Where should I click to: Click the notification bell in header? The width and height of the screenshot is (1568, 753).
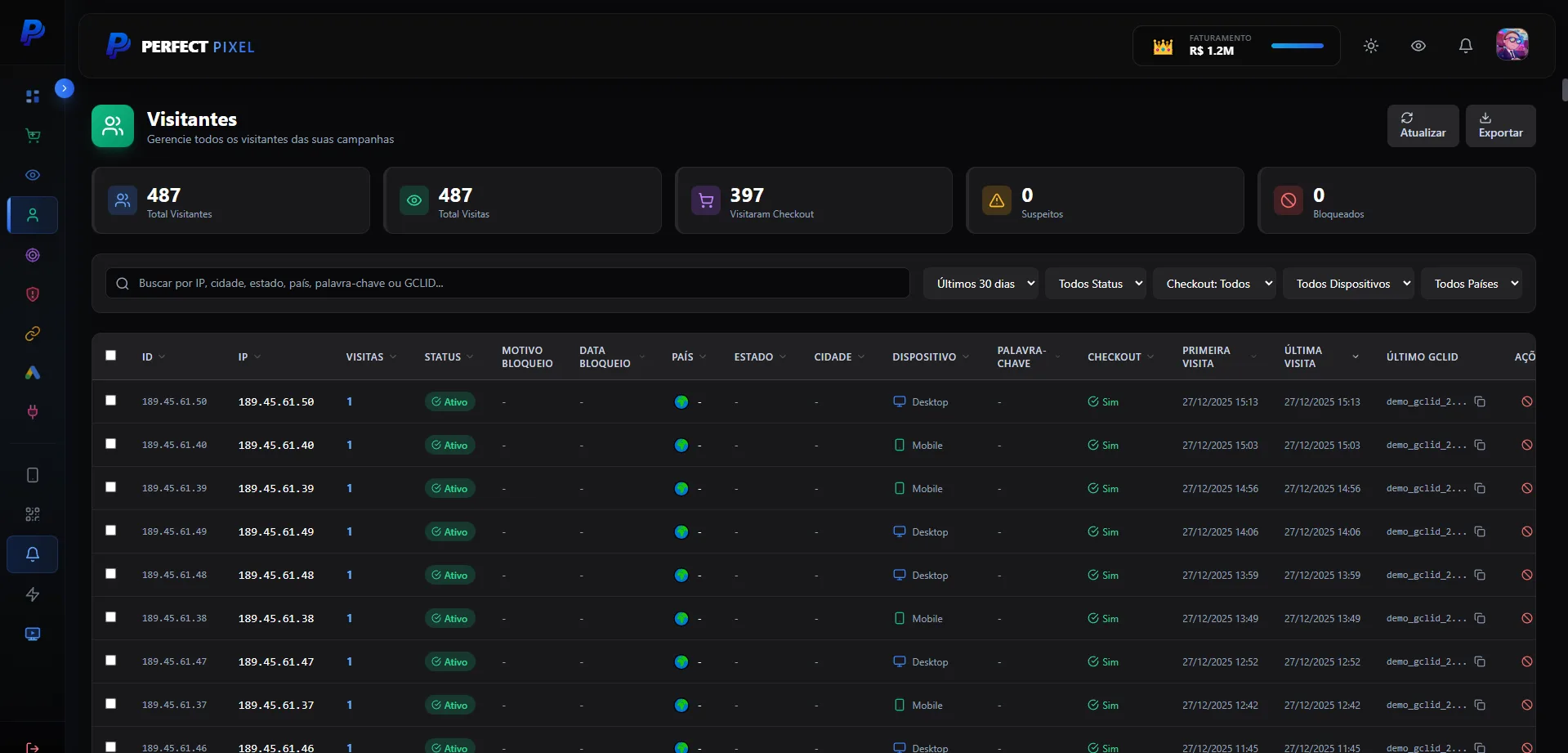1465,46
